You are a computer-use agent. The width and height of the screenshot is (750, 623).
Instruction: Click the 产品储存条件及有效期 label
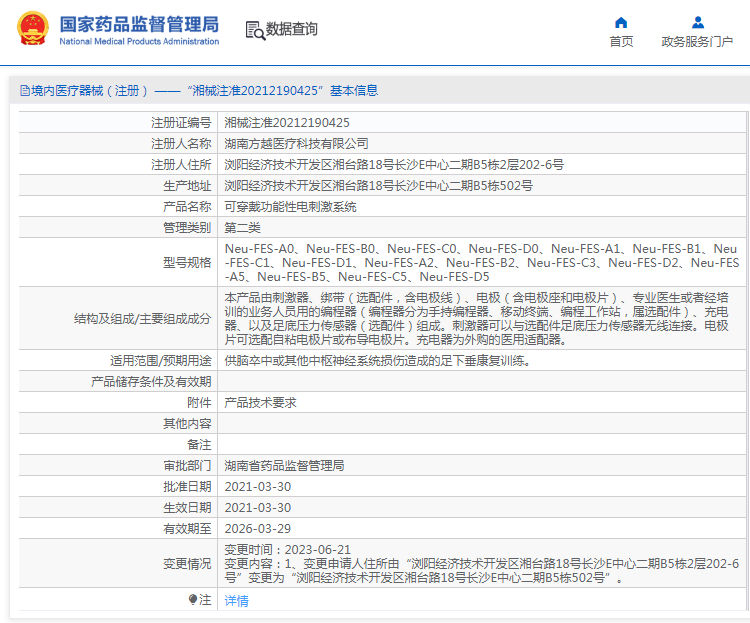[x=151, y=382]
